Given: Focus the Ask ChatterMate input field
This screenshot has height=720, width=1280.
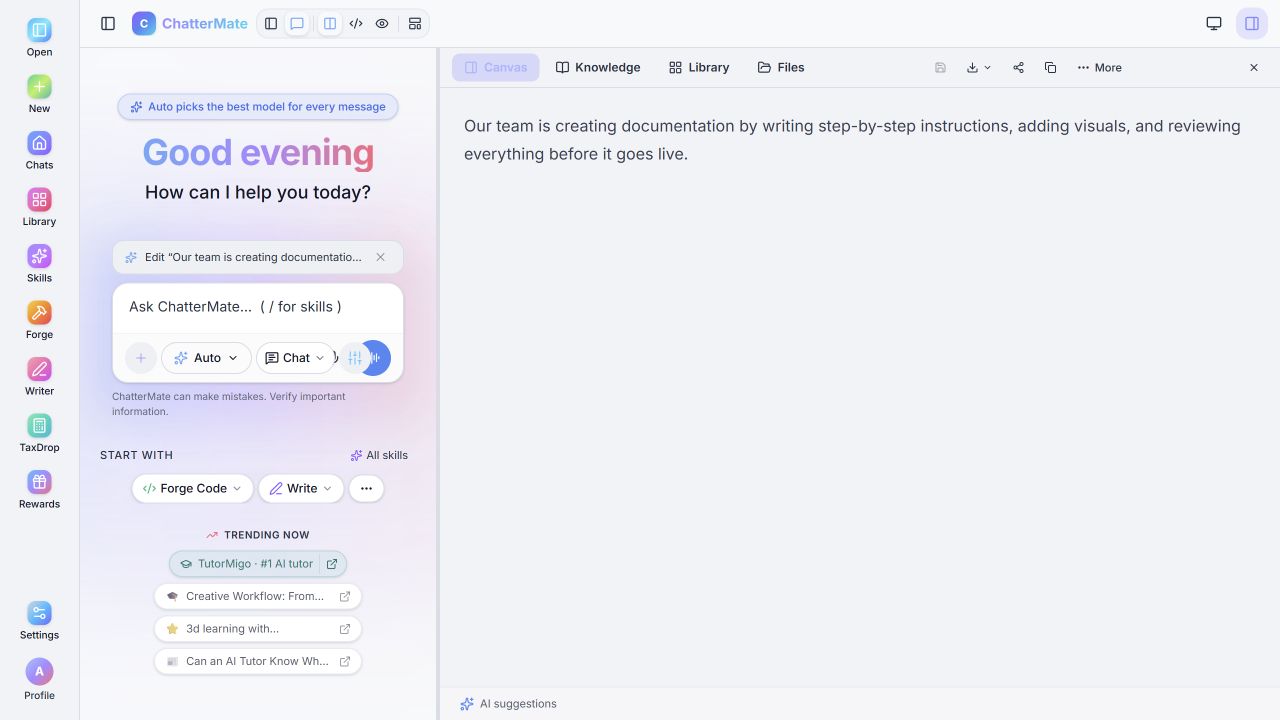Looking at the screenshot, I should pyautogui.click(x=258, y=307).
